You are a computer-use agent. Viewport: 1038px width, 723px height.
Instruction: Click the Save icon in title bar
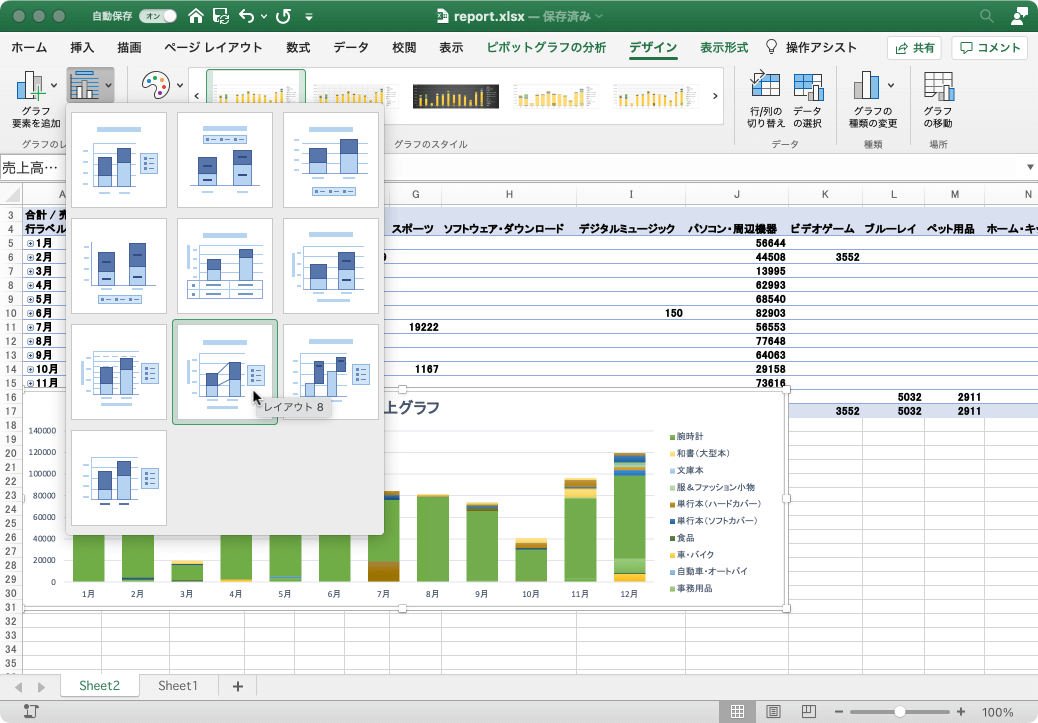click(220, 16)
